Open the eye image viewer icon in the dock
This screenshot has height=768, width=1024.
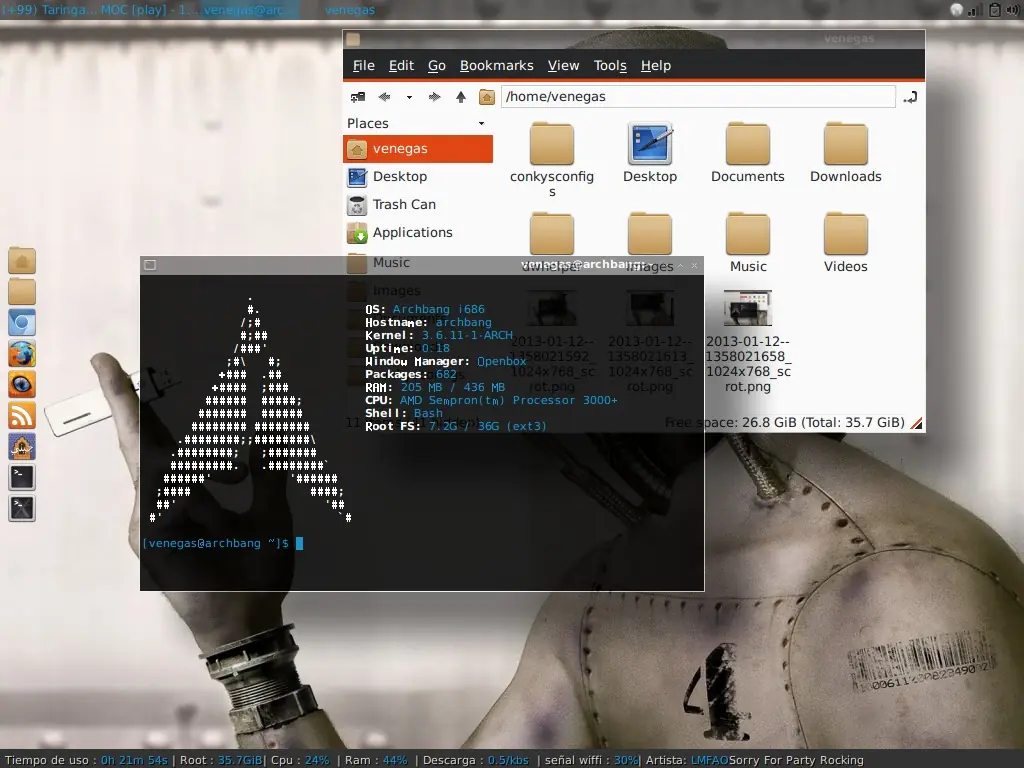[x=22, y=384]
